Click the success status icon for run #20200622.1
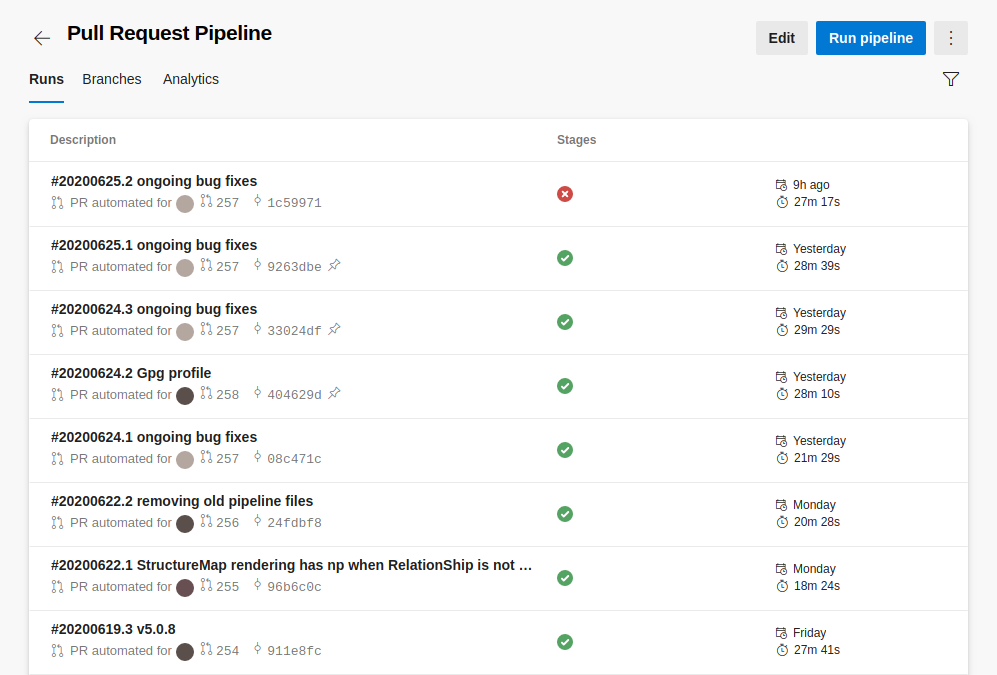Image resolution: width=997 pixels, height=675 pixels. coord(565,578)
